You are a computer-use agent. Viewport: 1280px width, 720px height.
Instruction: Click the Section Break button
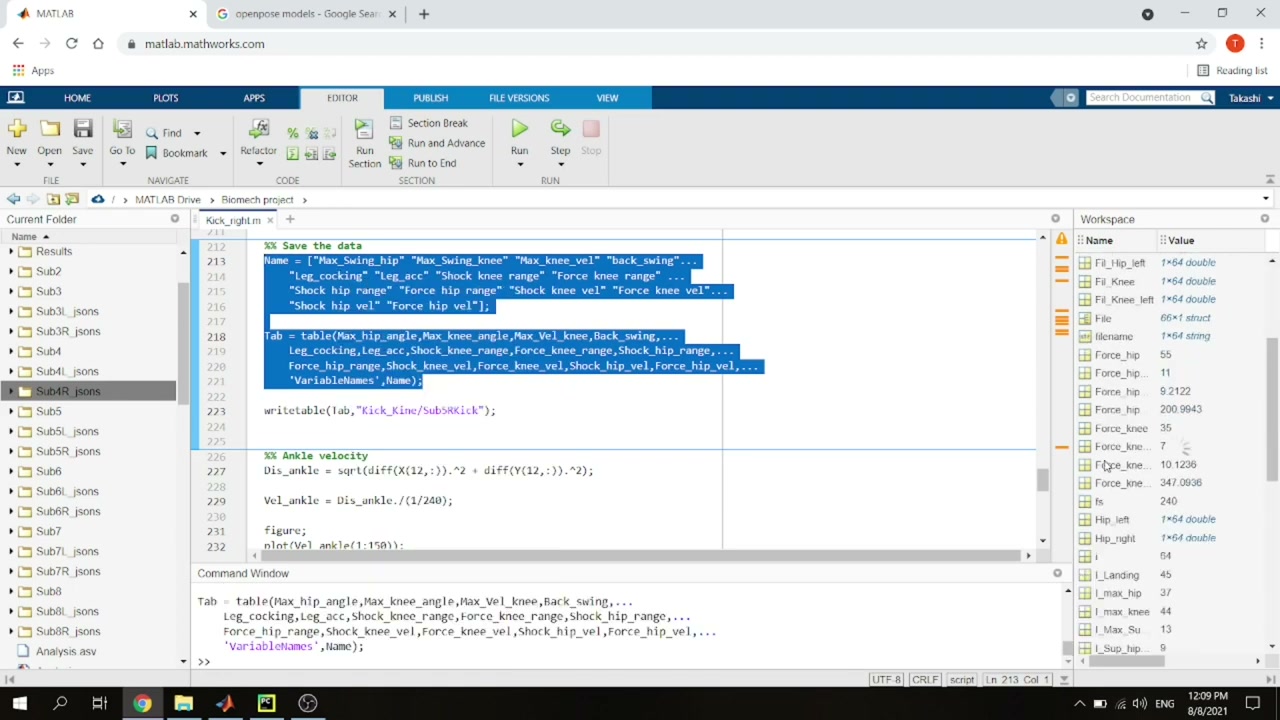428,123
